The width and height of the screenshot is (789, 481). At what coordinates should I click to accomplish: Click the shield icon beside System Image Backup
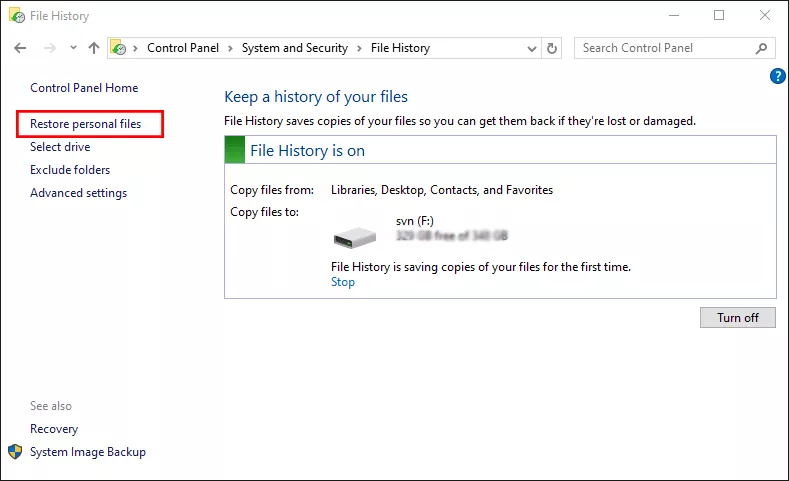(15, 452)
